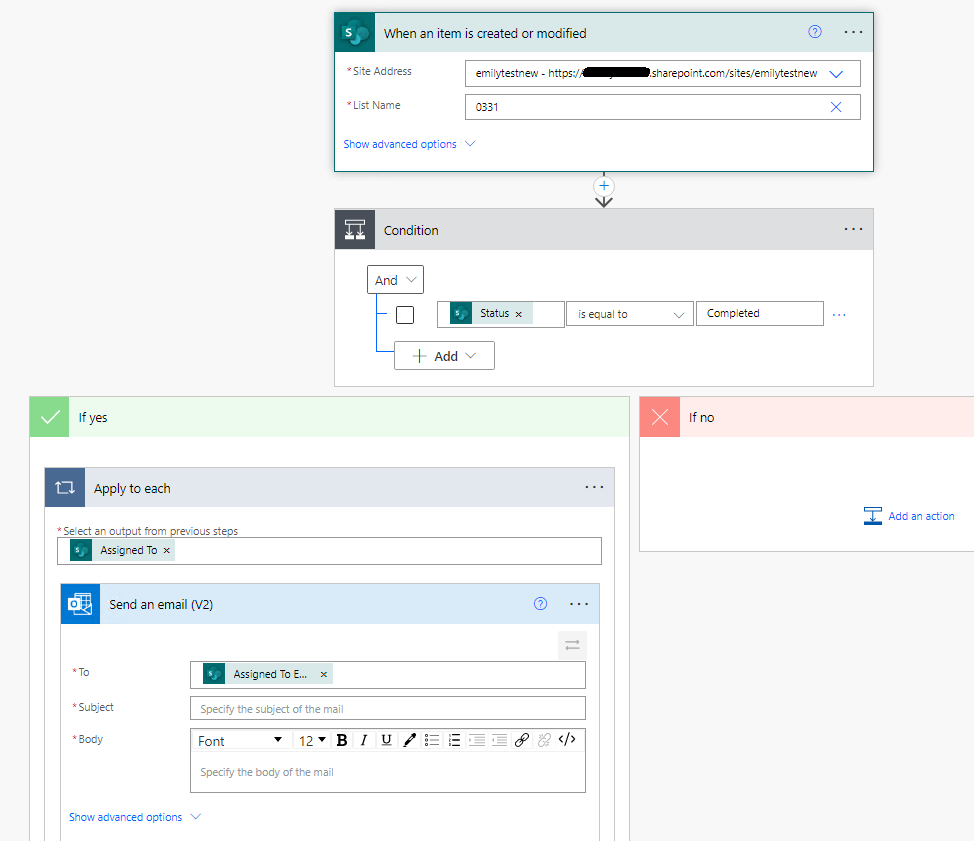Select Bold formatting in the email body toolbar
Viewport: 974px width, 841px height.
coord(342,740)
